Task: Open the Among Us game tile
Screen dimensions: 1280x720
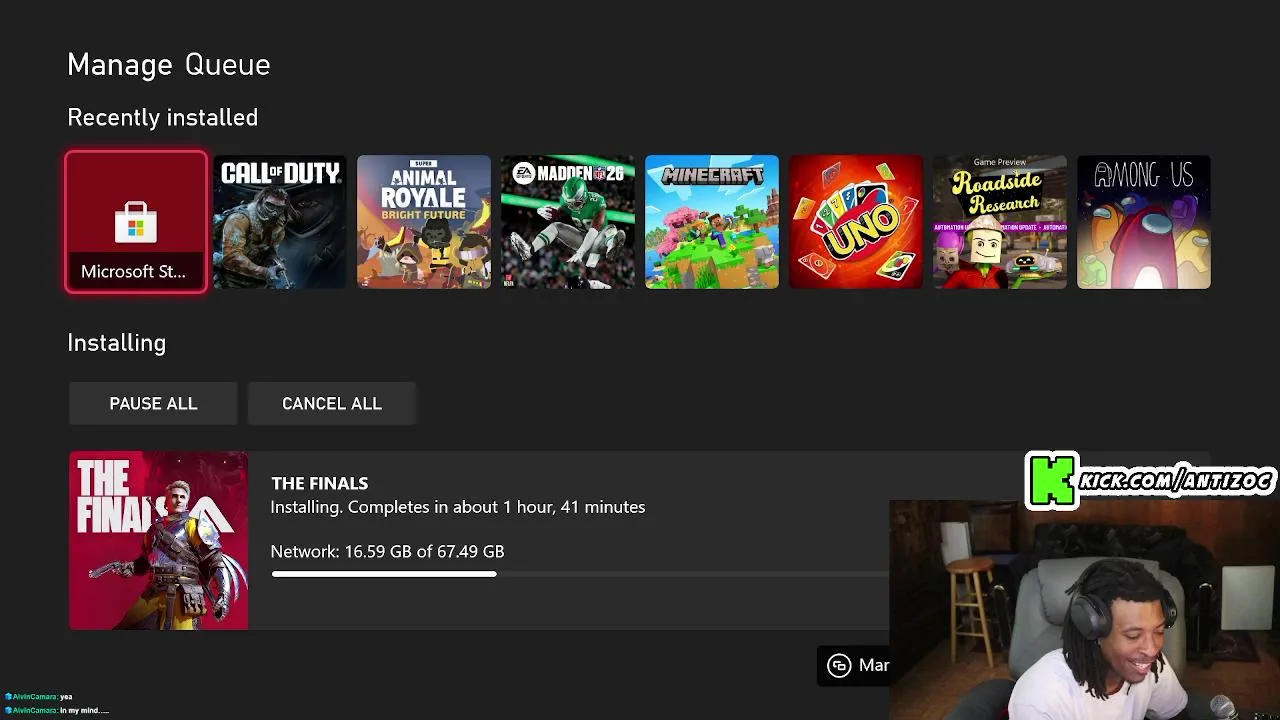Action: (1144, 222)
